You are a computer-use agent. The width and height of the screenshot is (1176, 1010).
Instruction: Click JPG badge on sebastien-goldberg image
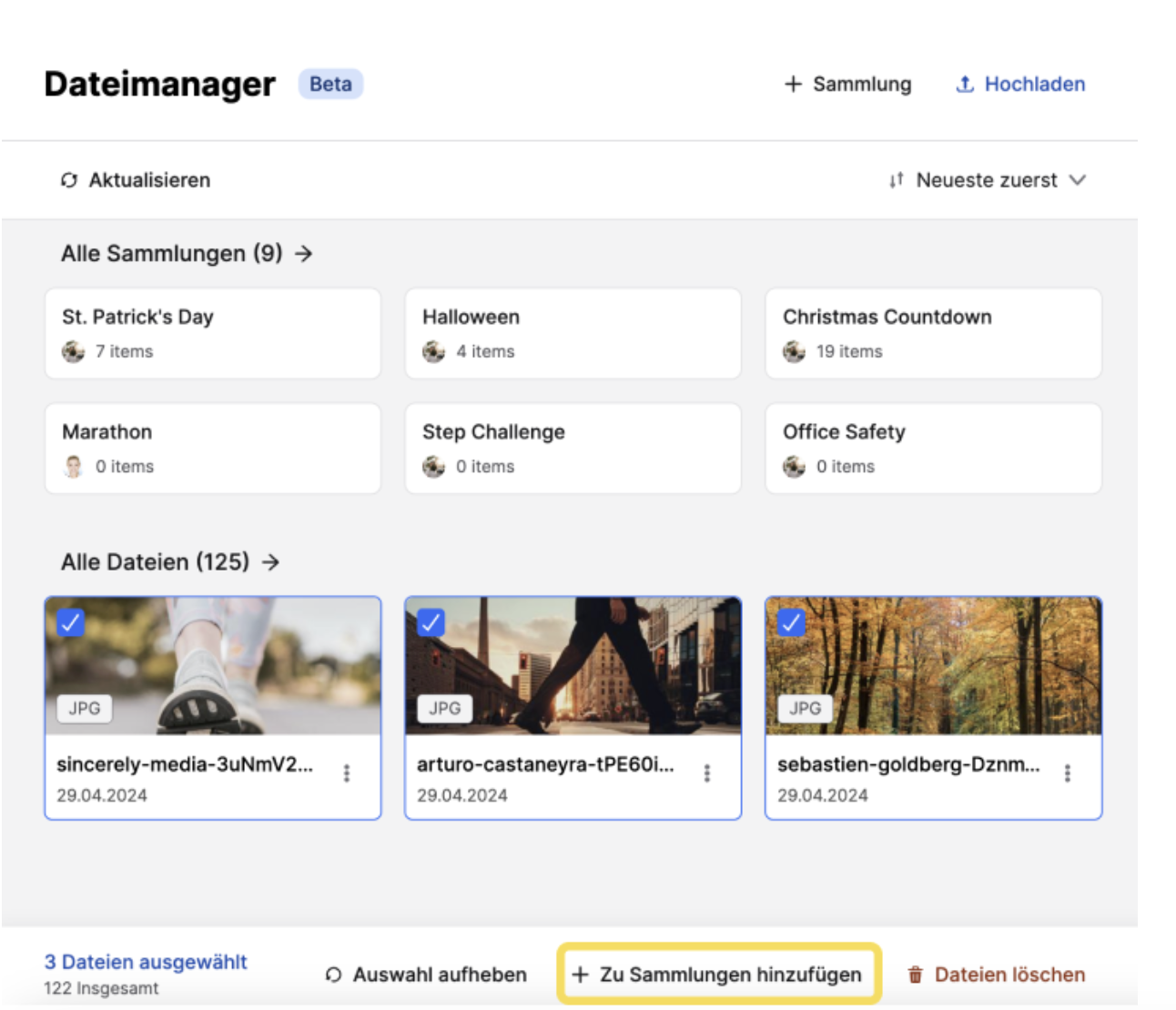806,708
